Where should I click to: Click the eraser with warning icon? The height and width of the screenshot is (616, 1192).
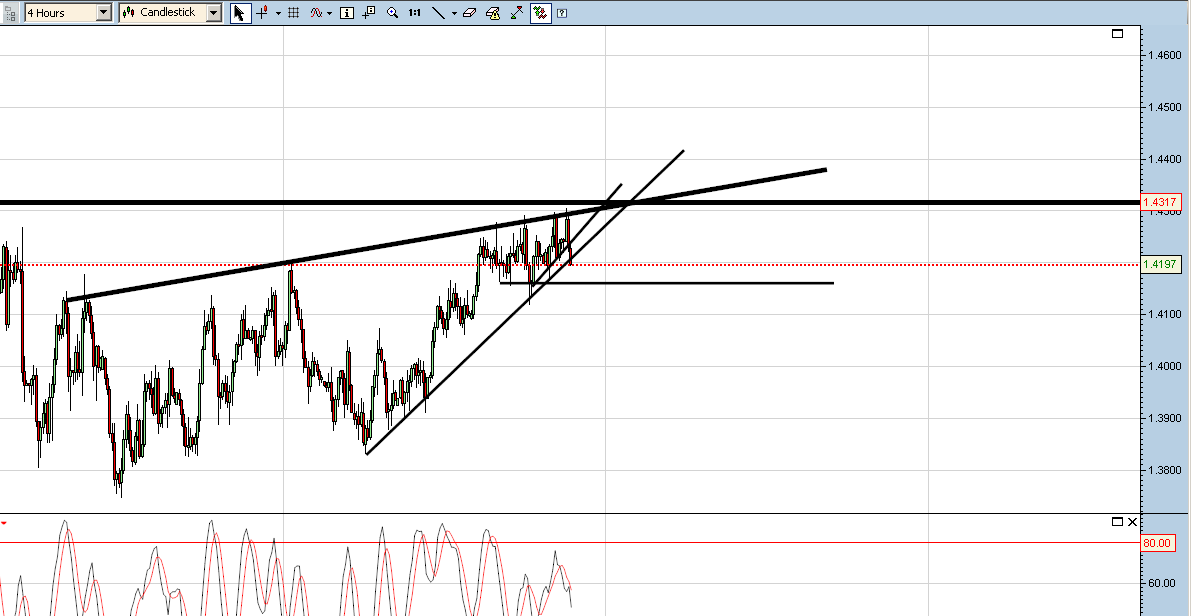(x=493, y=13)
